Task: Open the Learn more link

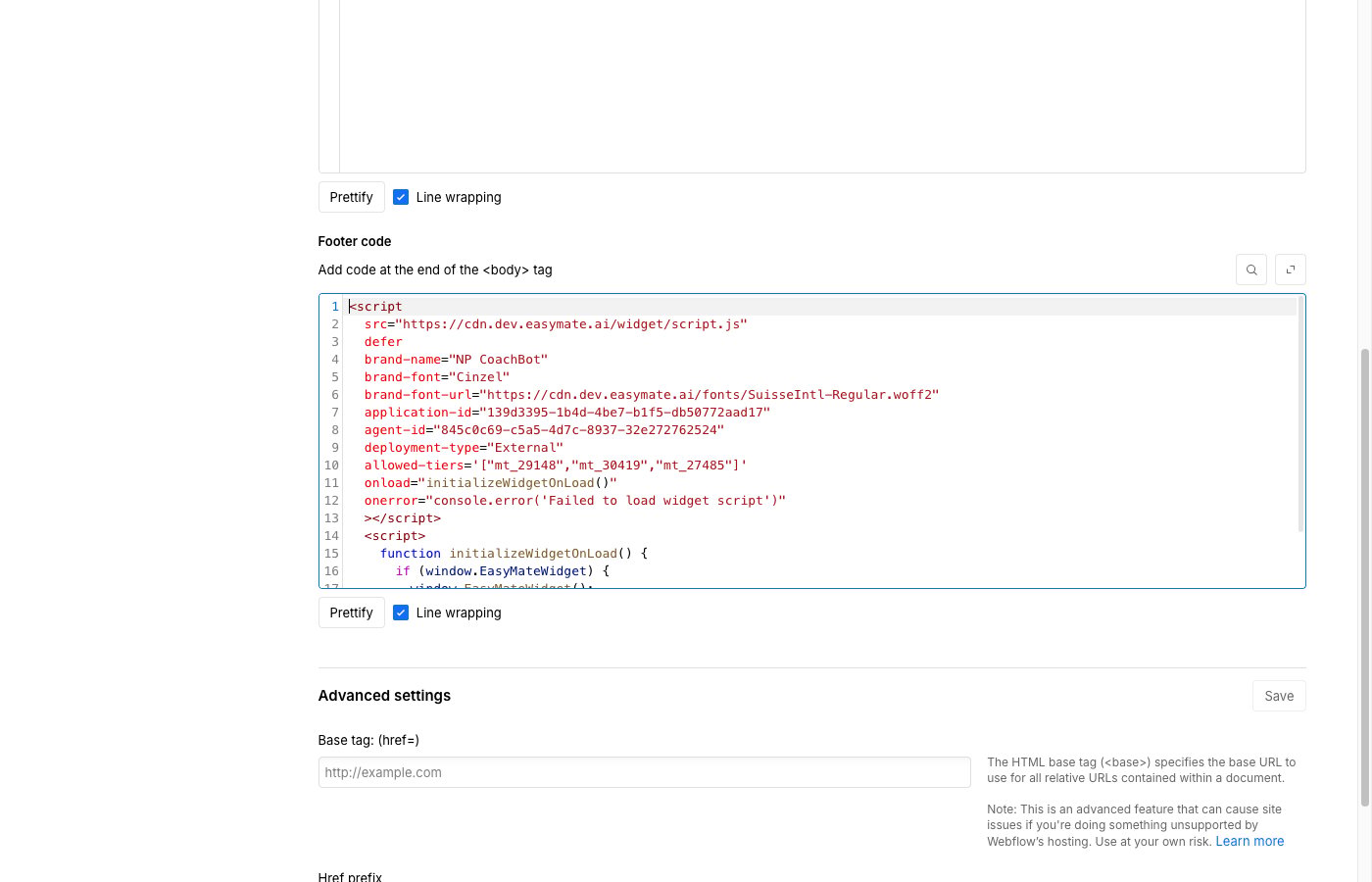Action: pos(1249,841)
